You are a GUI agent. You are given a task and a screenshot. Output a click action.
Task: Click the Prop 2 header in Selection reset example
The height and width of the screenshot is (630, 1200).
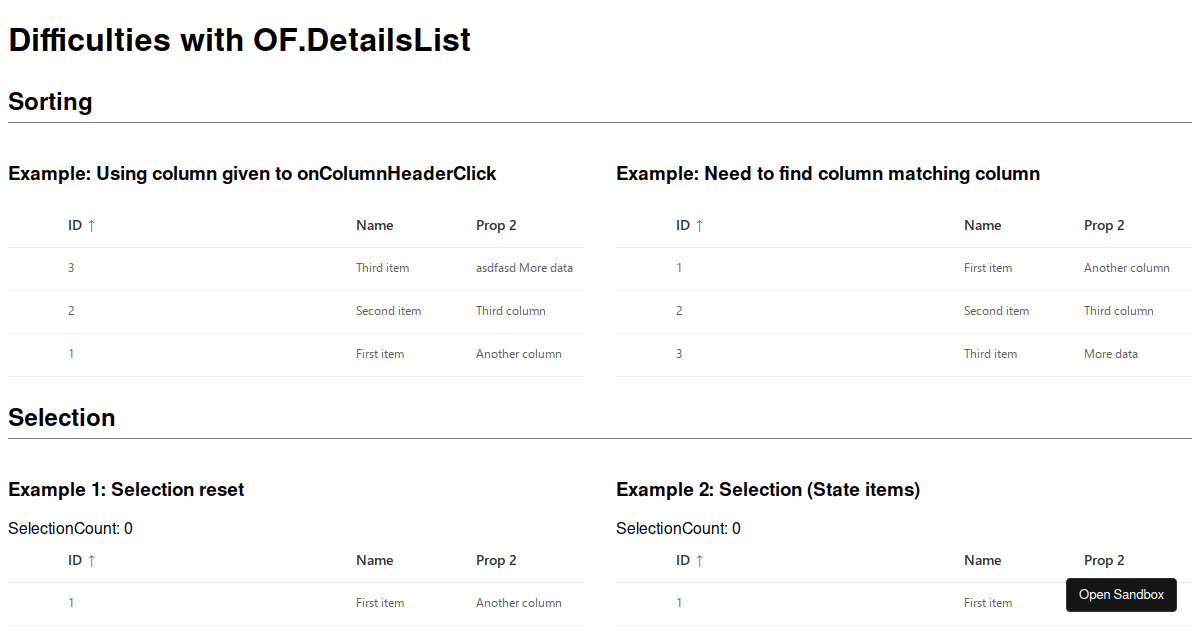(496, 560)
